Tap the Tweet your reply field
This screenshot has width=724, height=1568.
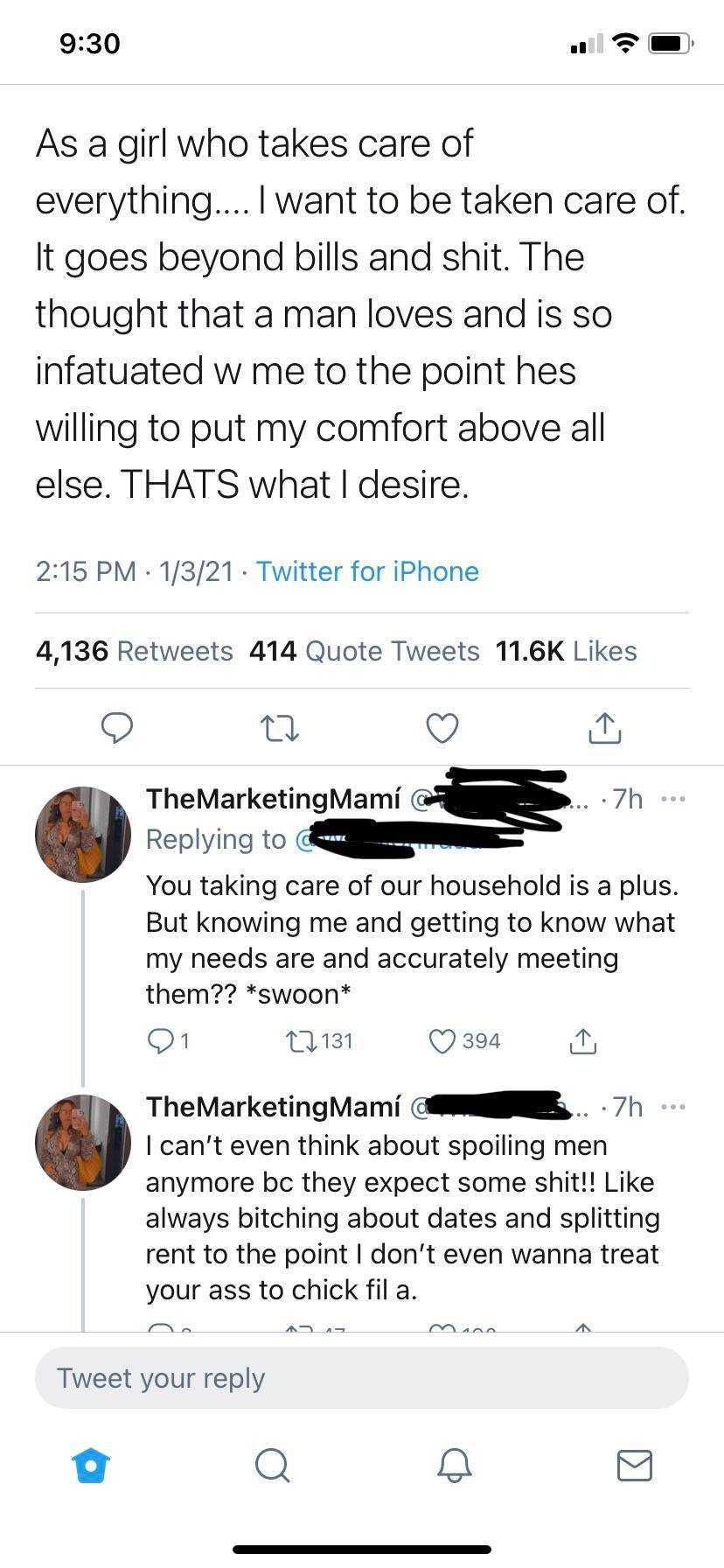coord(361,1377)
